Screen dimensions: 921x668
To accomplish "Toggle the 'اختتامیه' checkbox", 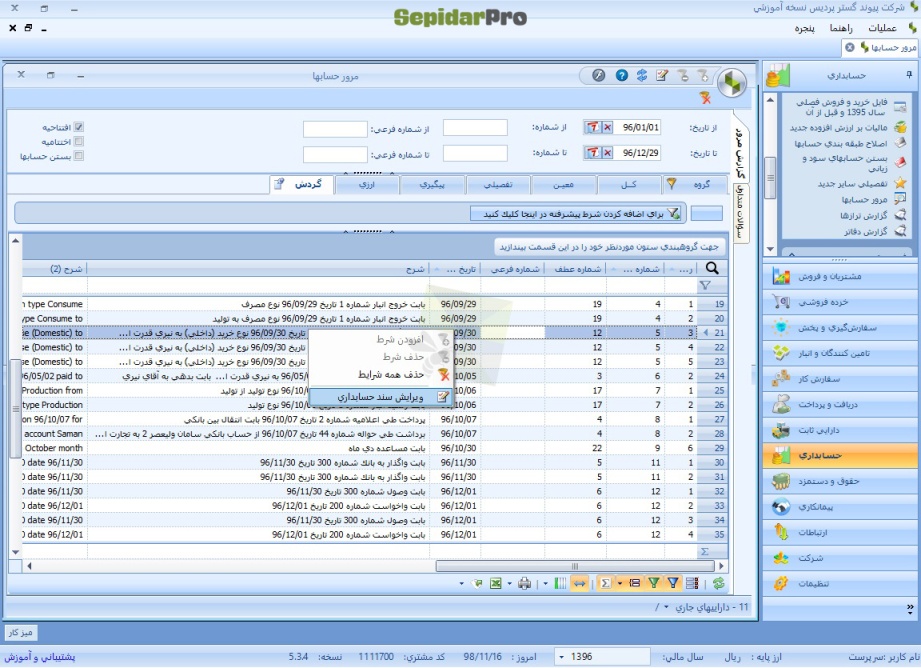I will click(79, 142).
